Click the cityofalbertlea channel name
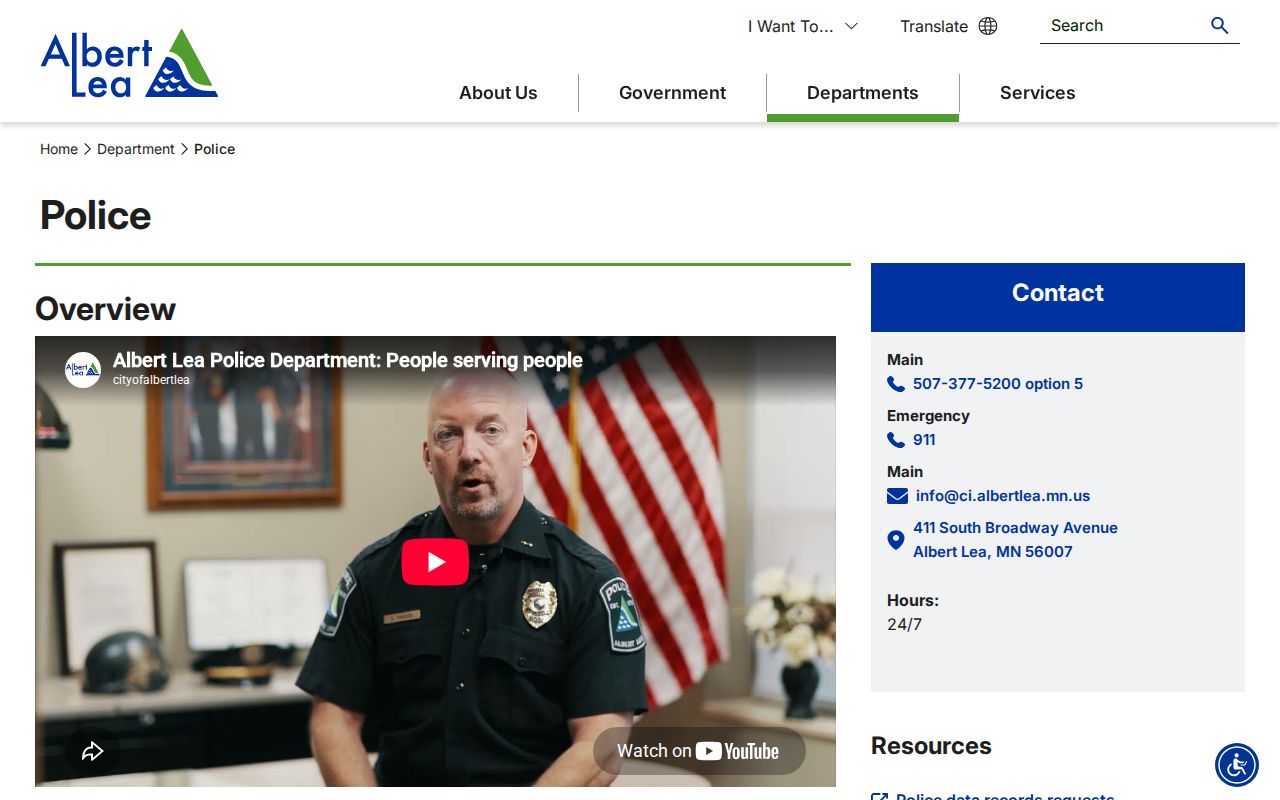The image size is (1280, 800). 151,380
